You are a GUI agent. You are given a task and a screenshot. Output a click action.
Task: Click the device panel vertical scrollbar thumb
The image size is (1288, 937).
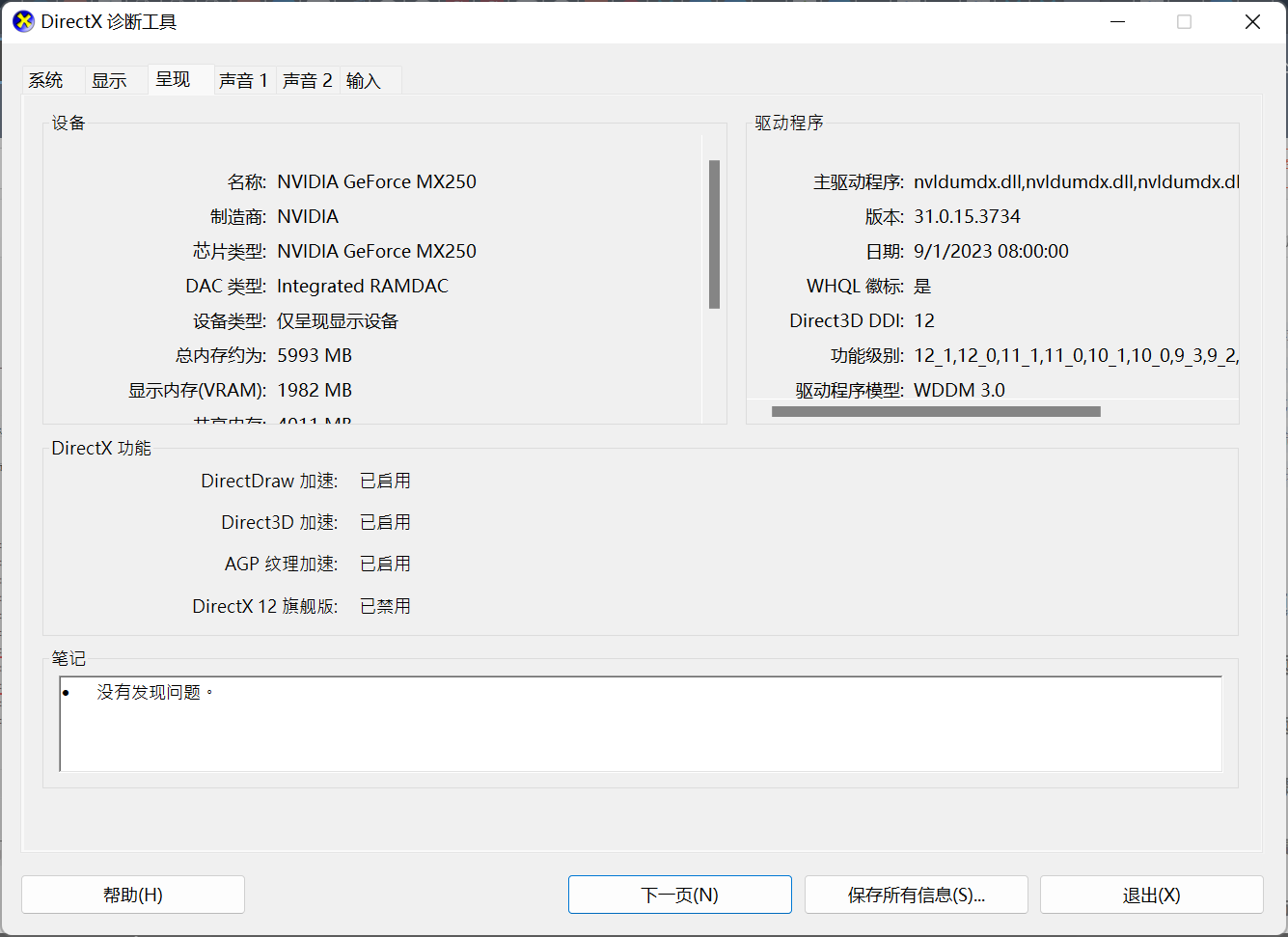click(714, 234)
